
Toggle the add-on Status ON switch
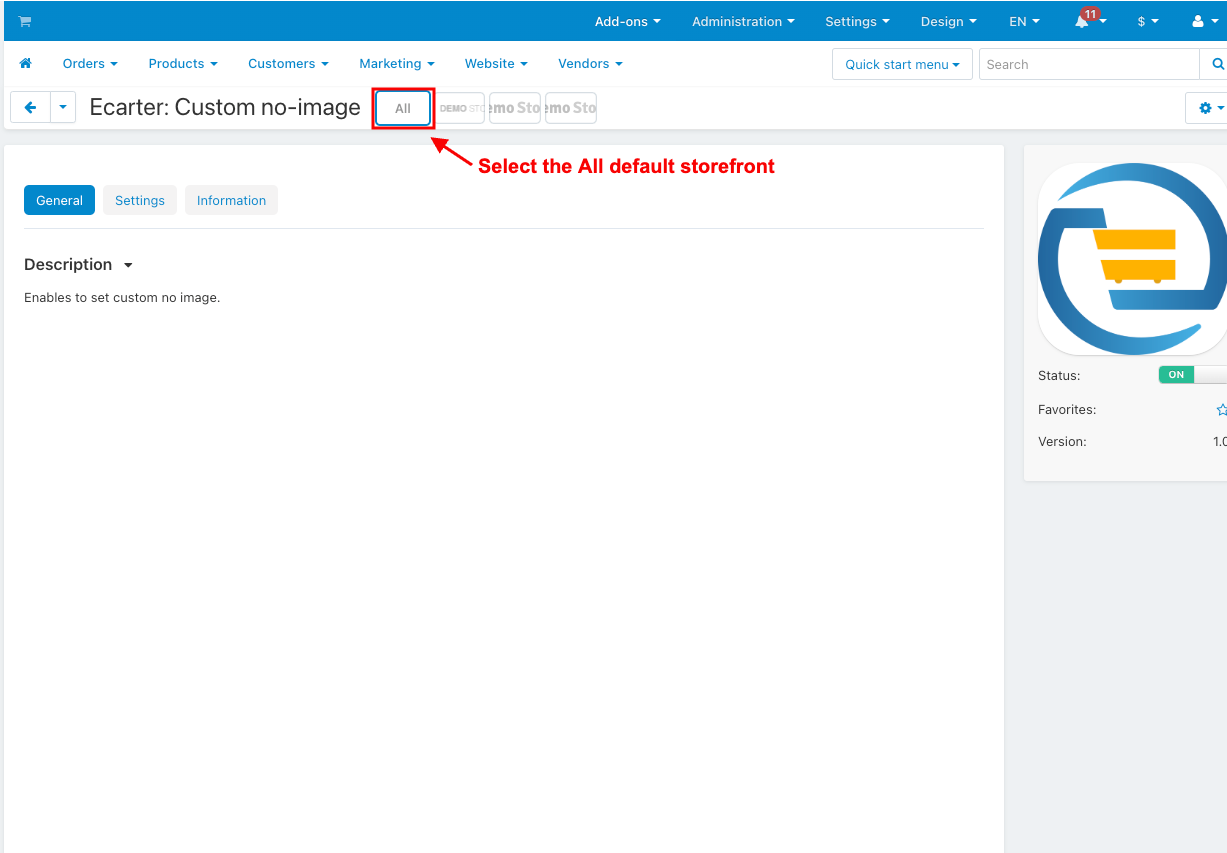pos(1192,375)
